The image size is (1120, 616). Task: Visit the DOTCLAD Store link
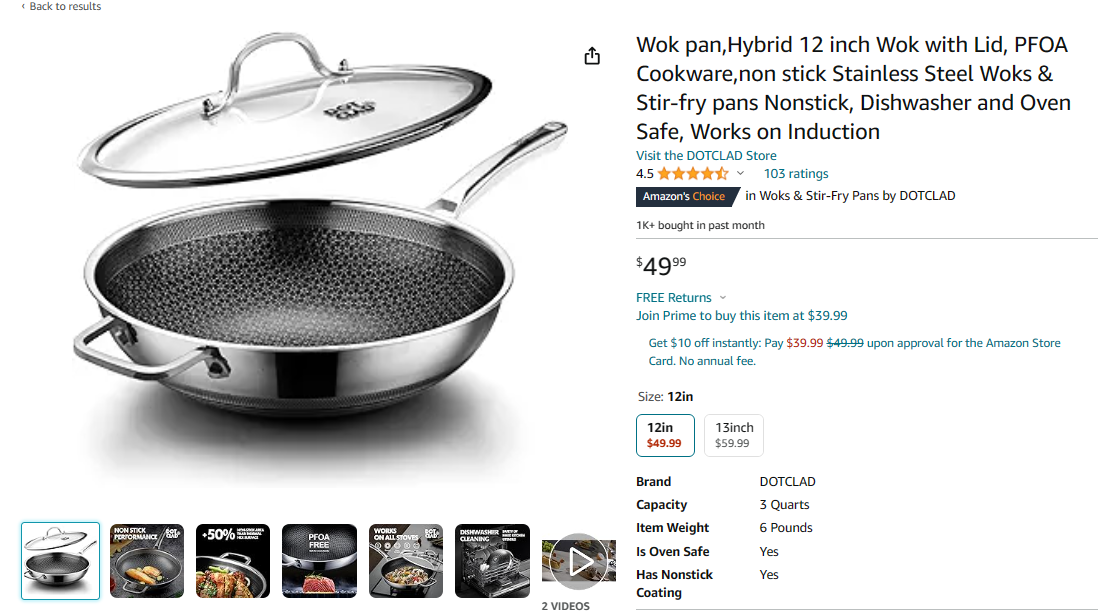click(706, 156)
